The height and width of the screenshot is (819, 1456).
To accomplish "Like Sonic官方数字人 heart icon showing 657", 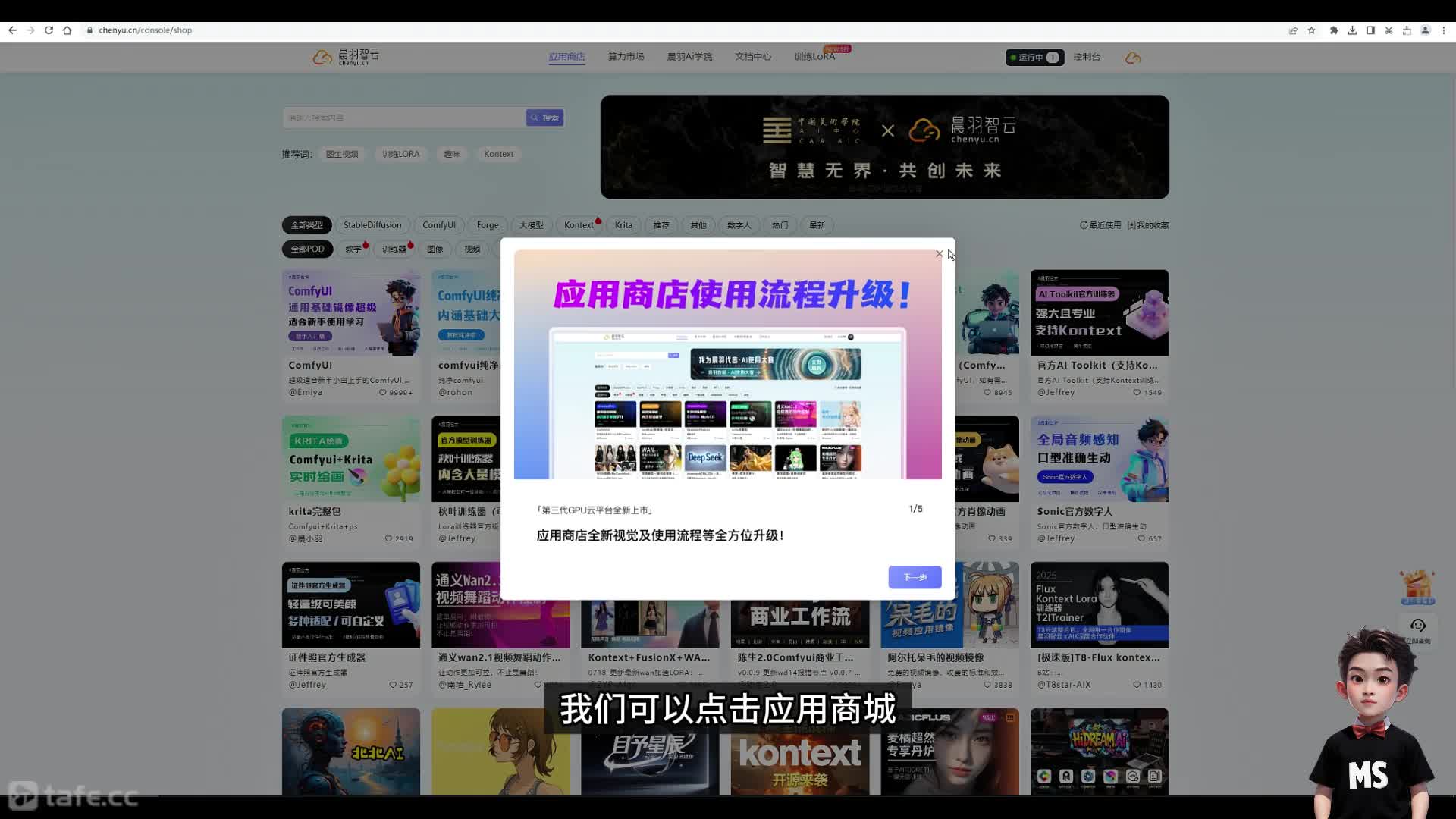I will pos(1141,539).
